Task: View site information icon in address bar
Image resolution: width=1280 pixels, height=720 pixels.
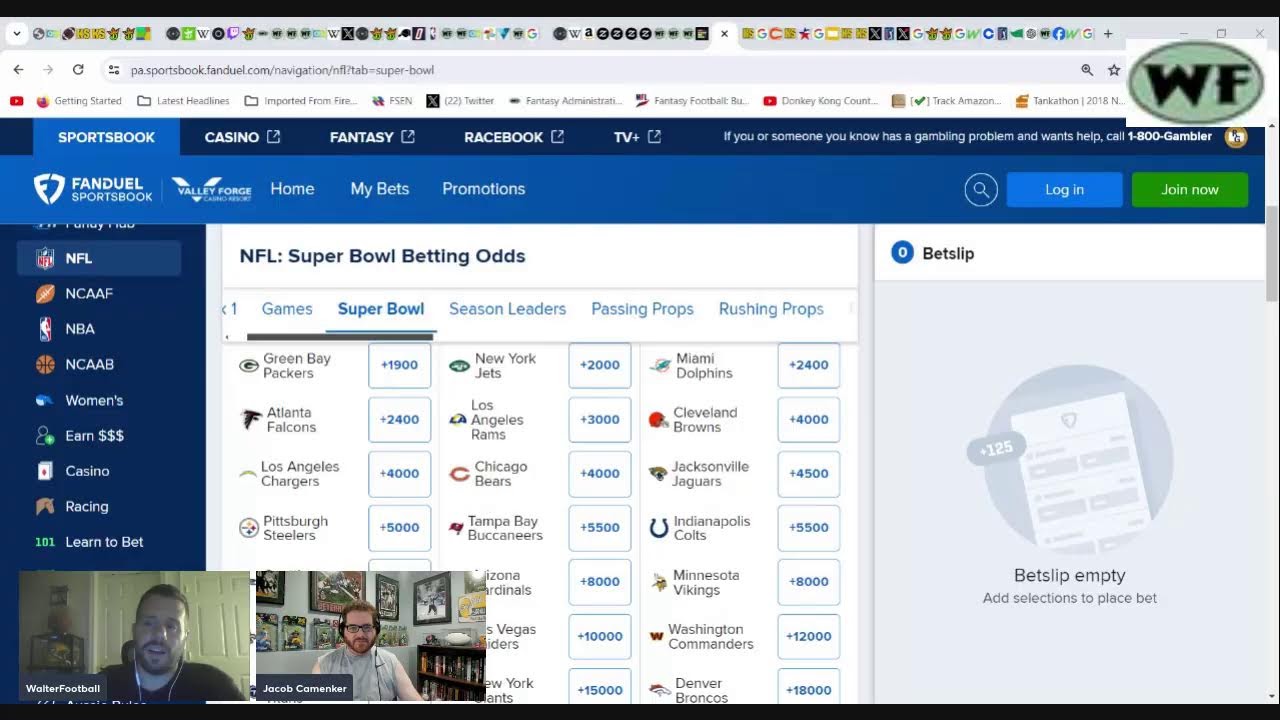Action: click(x=113, y=70)
